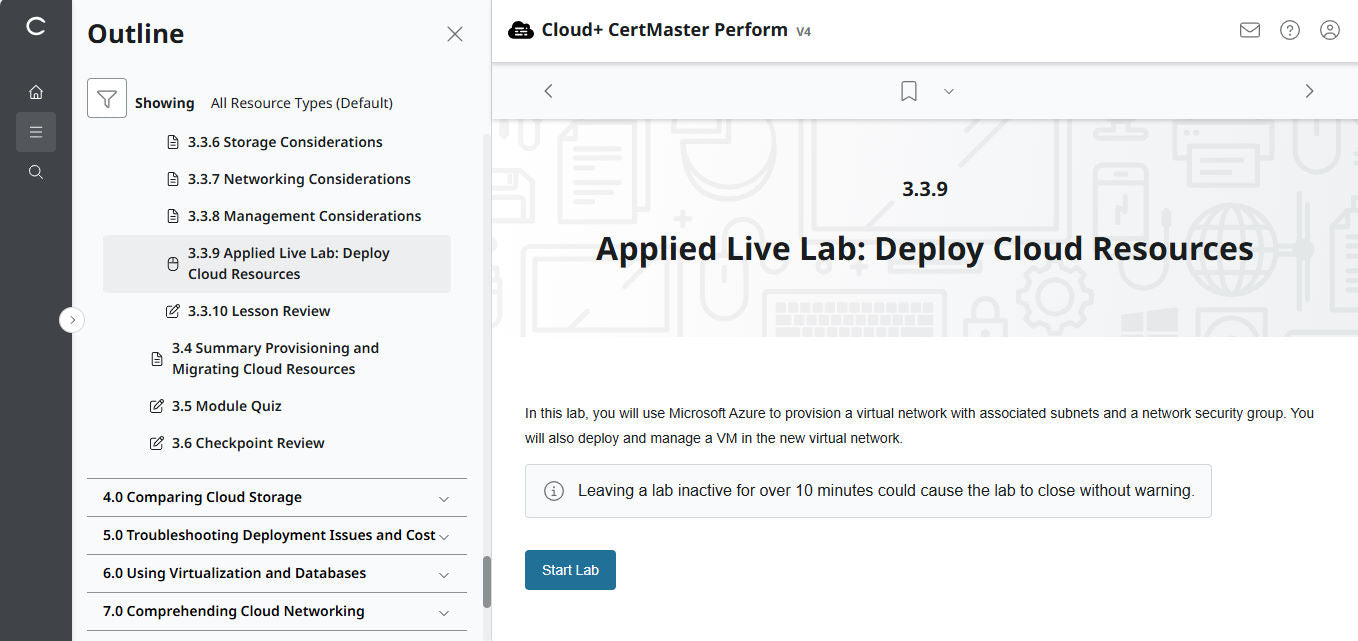Select the Outline menu icon in sidebar

[36, 131]
